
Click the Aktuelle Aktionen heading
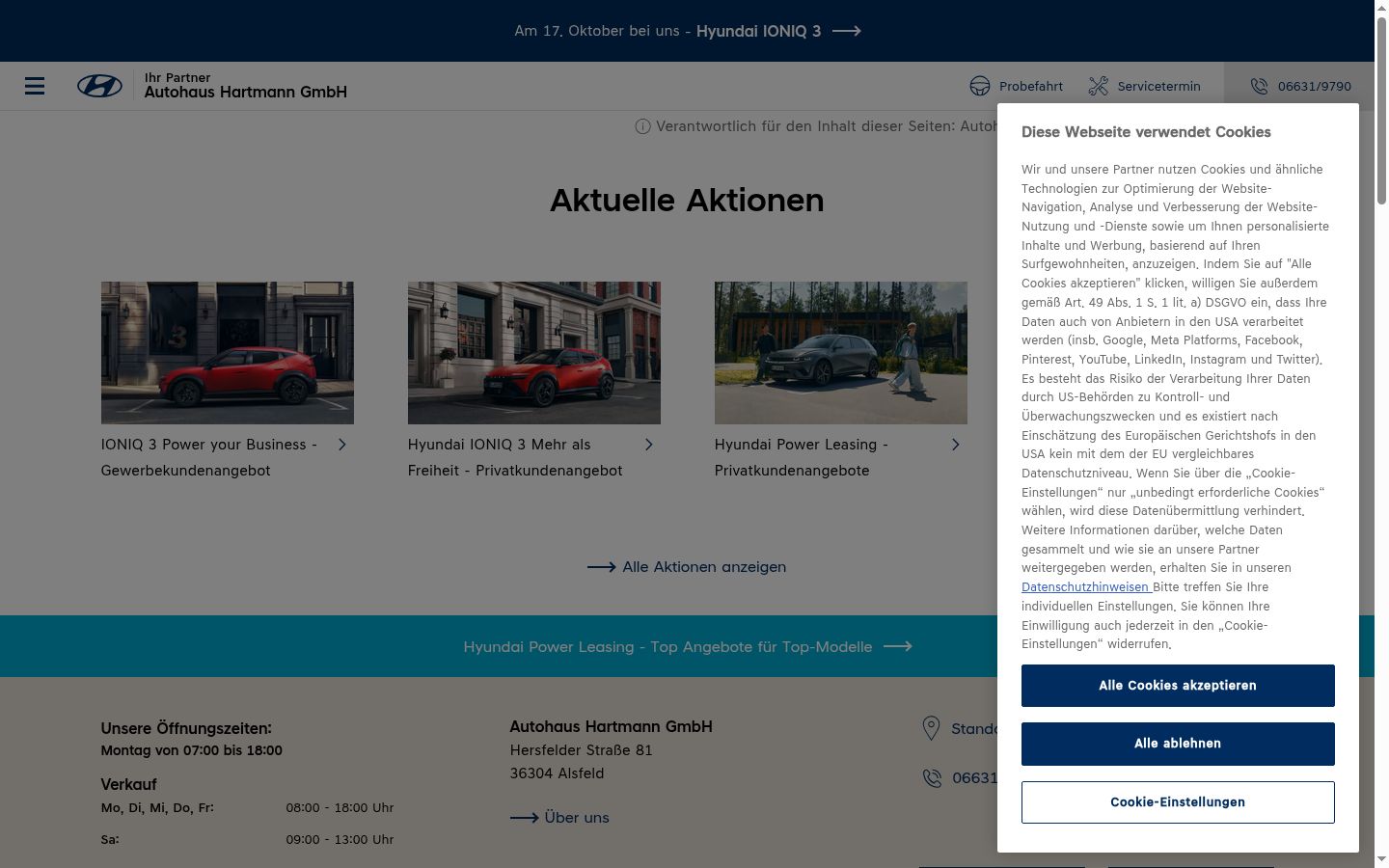(687, 201)
